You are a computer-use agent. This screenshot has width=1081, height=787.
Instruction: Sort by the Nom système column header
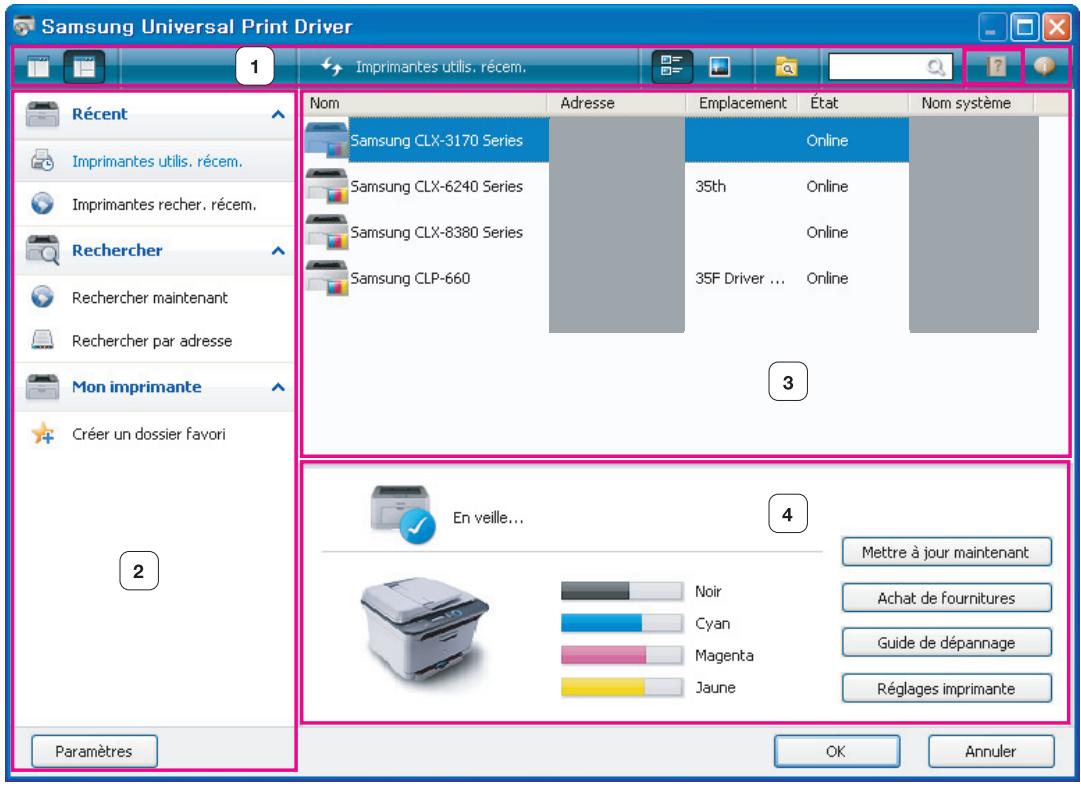pos(971,103)
